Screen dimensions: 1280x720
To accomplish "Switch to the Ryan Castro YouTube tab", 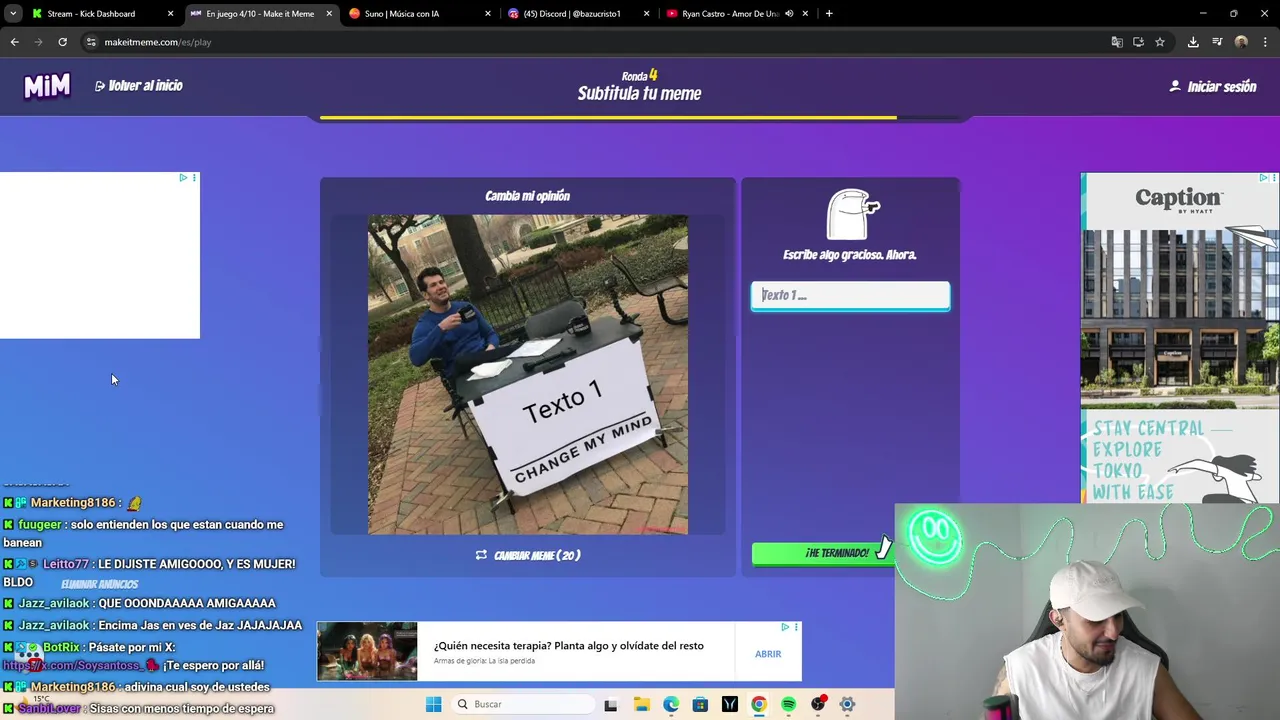I will pyautogui.click(x=730, y=14).
